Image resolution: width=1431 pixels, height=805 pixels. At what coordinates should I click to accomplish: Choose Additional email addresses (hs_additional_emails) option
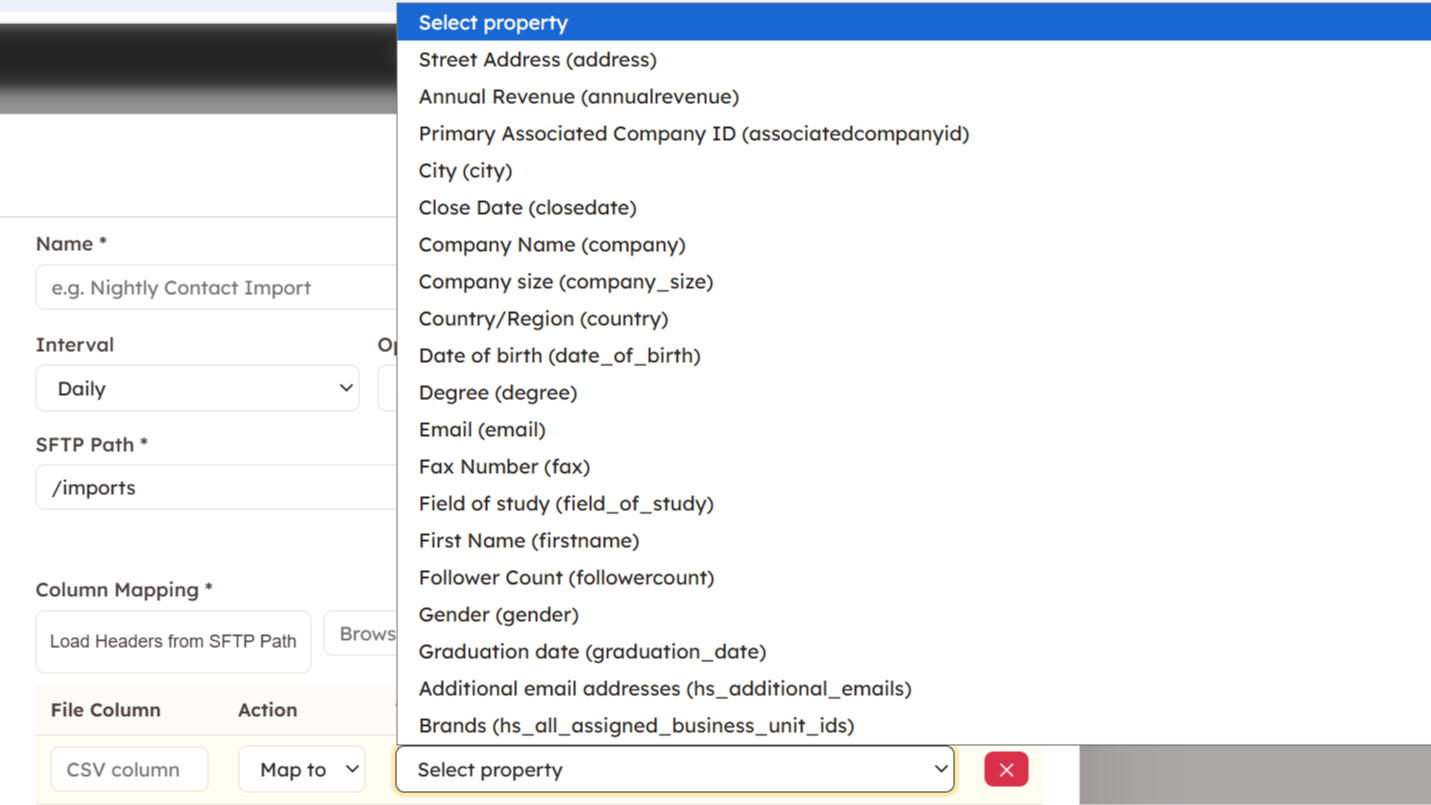(x=914, y=688)
